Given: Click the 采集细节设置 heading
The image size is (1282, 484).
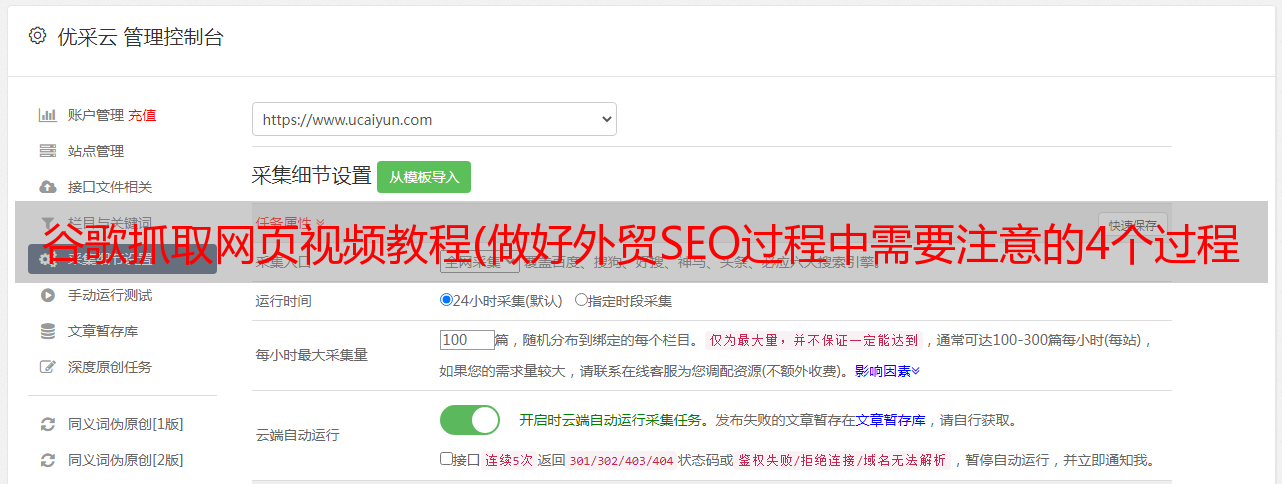Looking at the screenshot, I should [x=312, y=176].
